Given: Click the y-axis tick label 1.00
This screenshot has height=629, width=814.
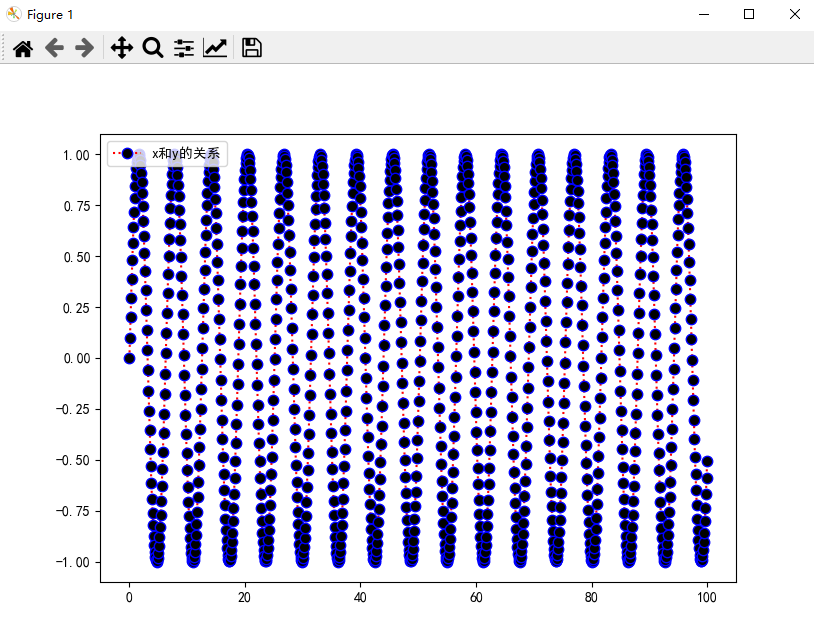Looking at the screenshot, I should tap(74, 155).
